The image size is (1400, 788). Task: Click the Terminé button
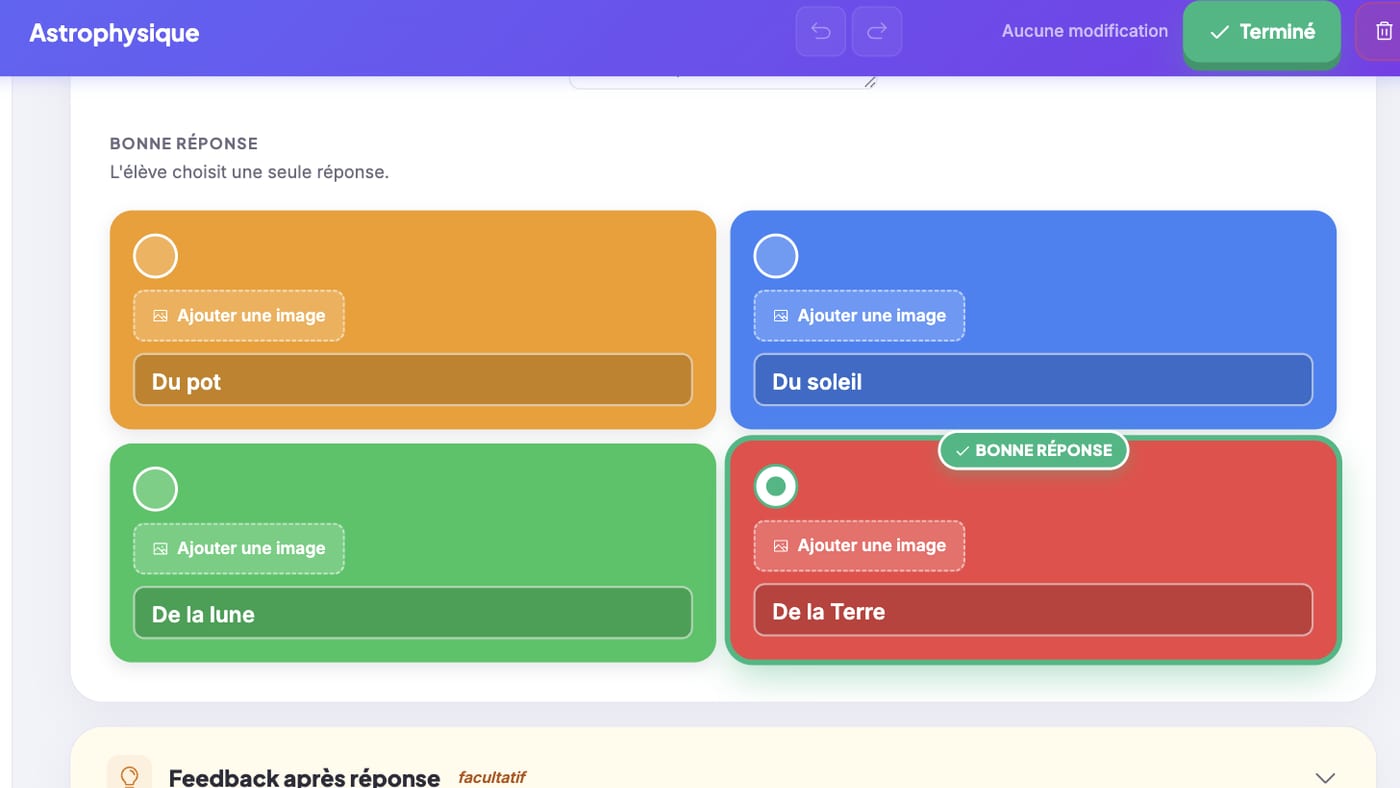1262,32
